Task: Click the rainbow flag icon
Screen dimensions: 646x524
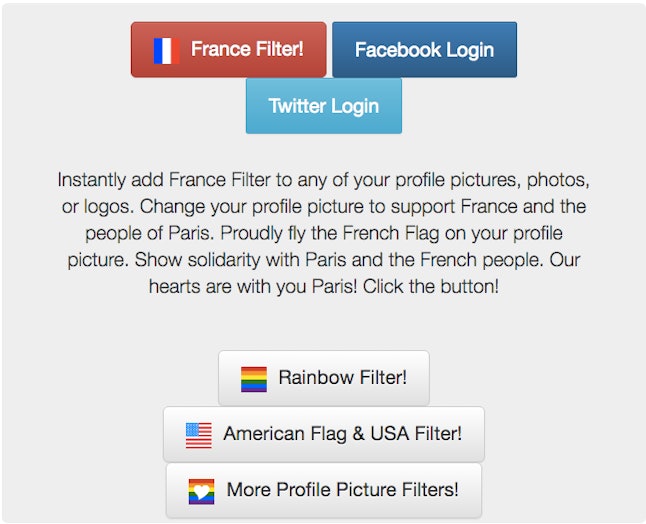Action: [x=254, y=379]
